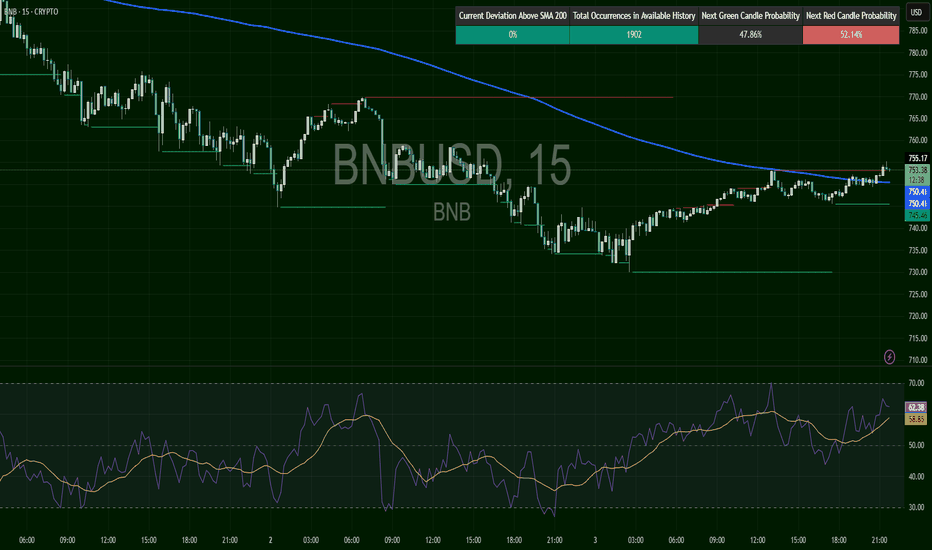Click the 780.00 price axis label
Viewport: 932px width, 550px height.
coord(917,53)
